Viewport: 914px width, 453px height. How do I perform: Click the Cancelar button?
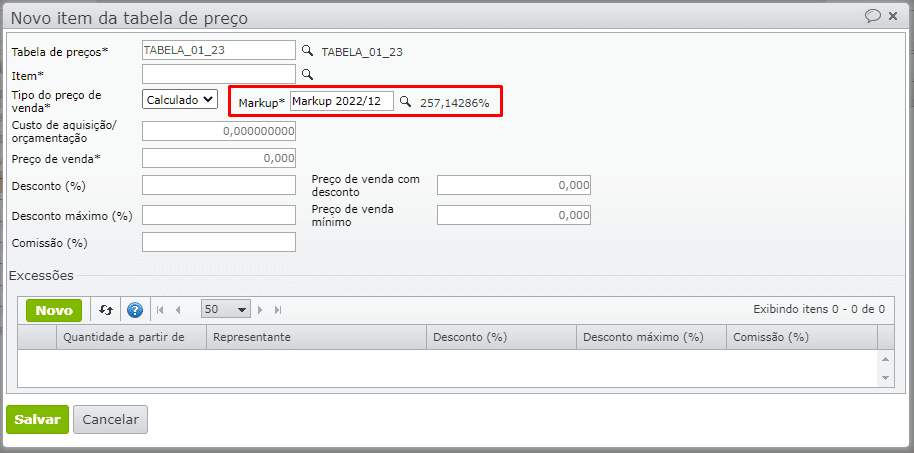coord(110,420)
